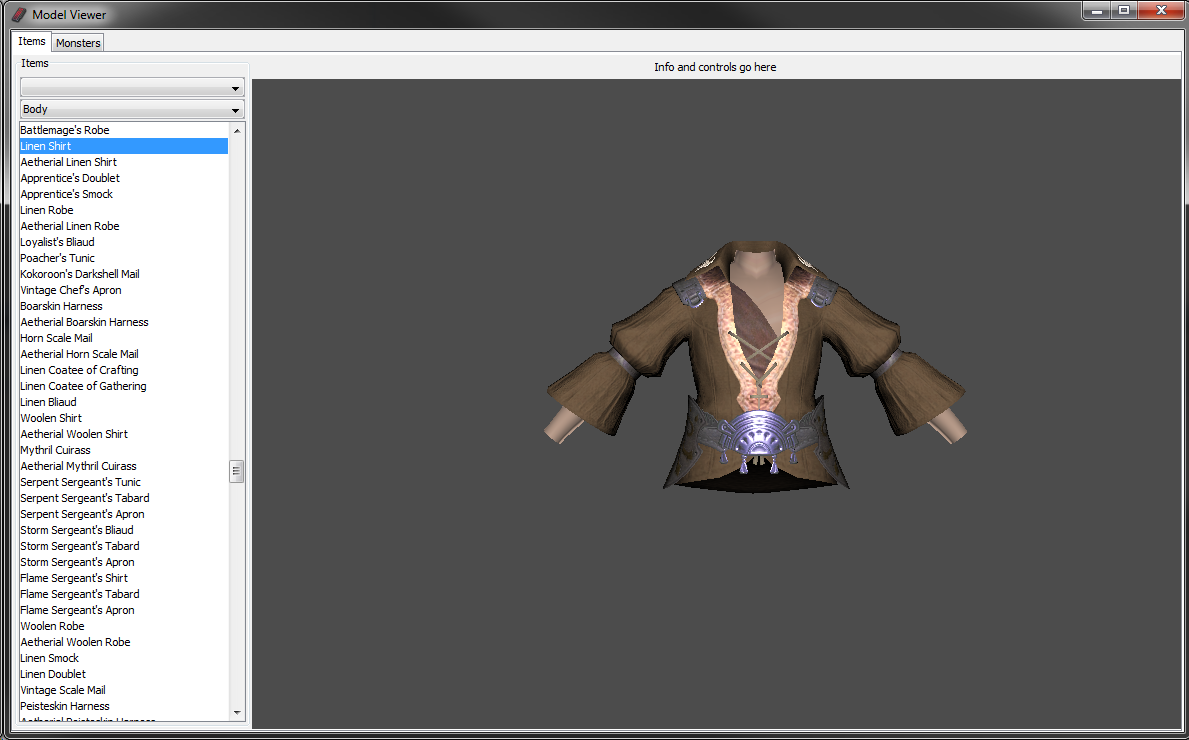Click the Model Viewer title bar icon
This screenshot has width=1189, height=740.
(x=19, y=14)
